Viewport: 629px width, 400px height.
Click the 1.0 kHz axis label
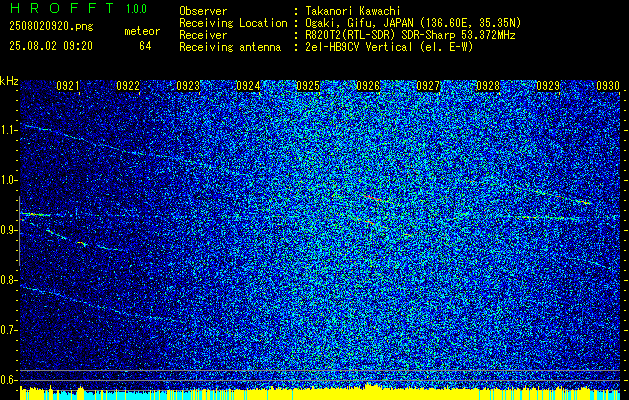point(8,180)
